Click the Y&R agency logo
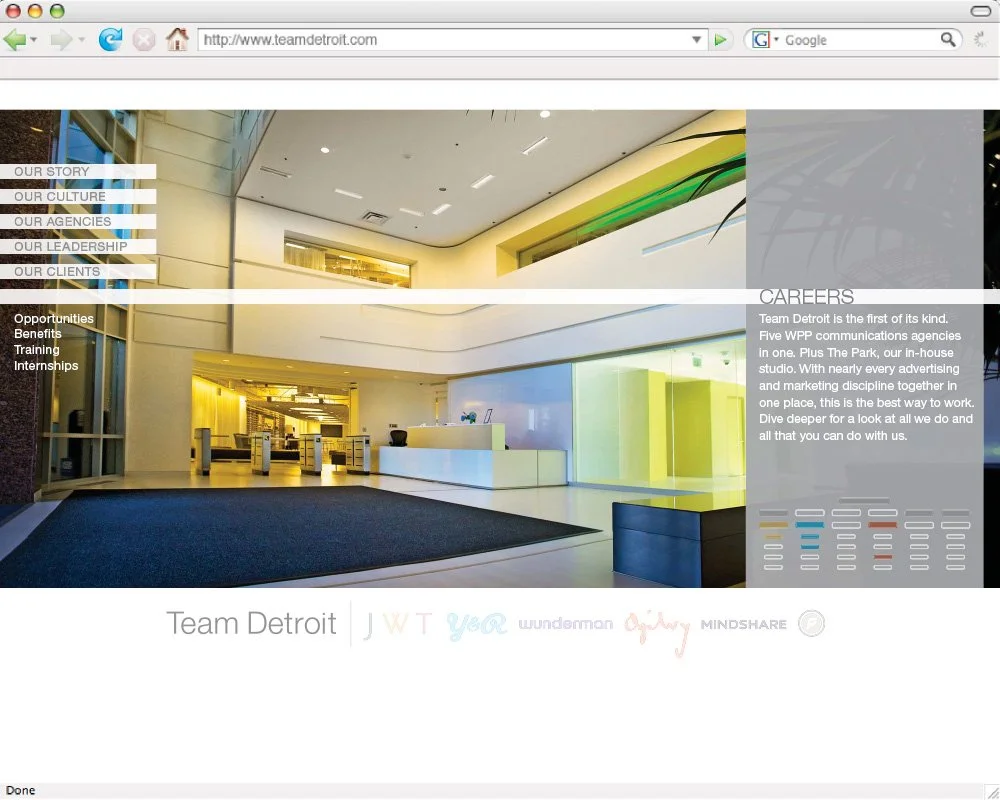 pyautogui.click(x=476, y=626)
